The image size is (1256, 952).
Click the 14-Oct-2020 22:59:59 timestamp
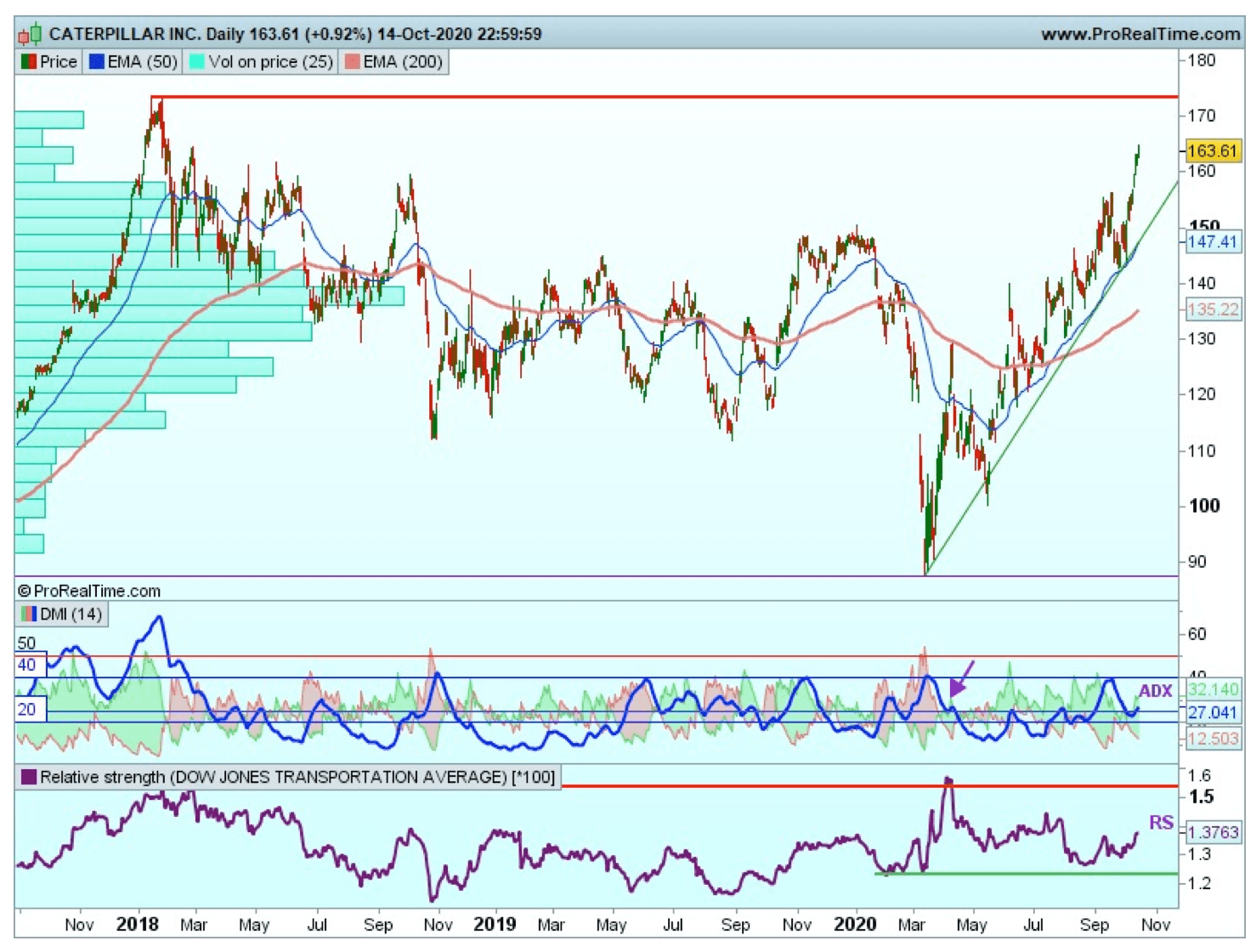459,34
